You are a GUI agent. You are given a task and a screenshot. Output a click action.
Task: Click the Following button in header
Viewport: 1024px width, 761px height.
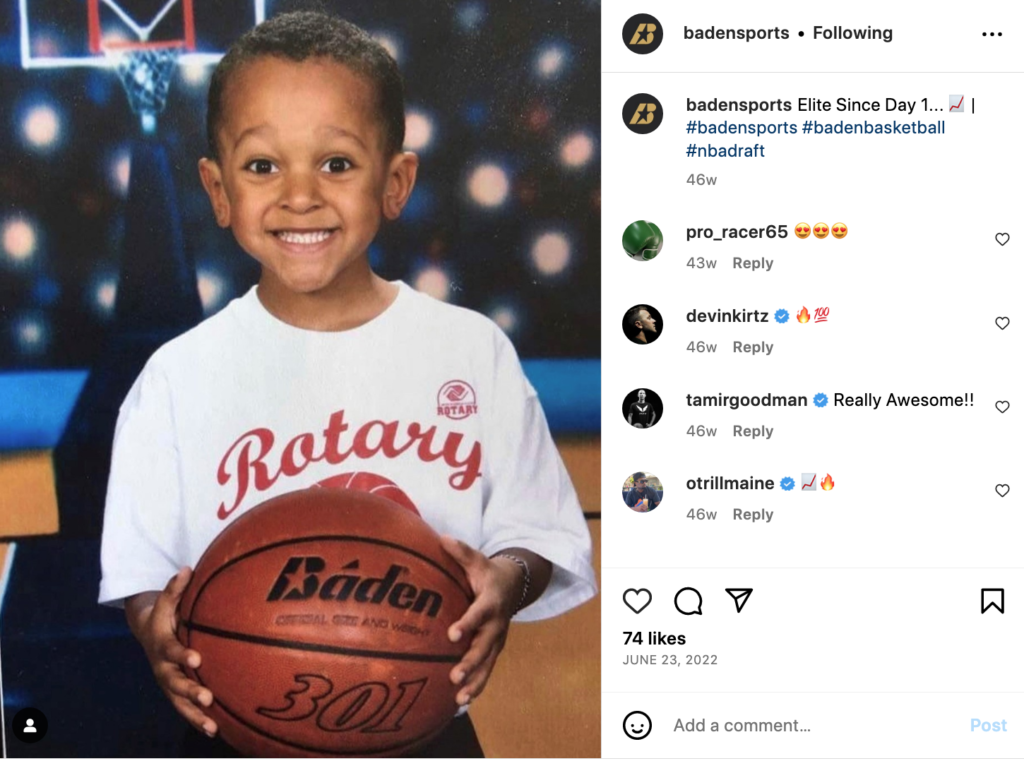click(x=852, y=33)
